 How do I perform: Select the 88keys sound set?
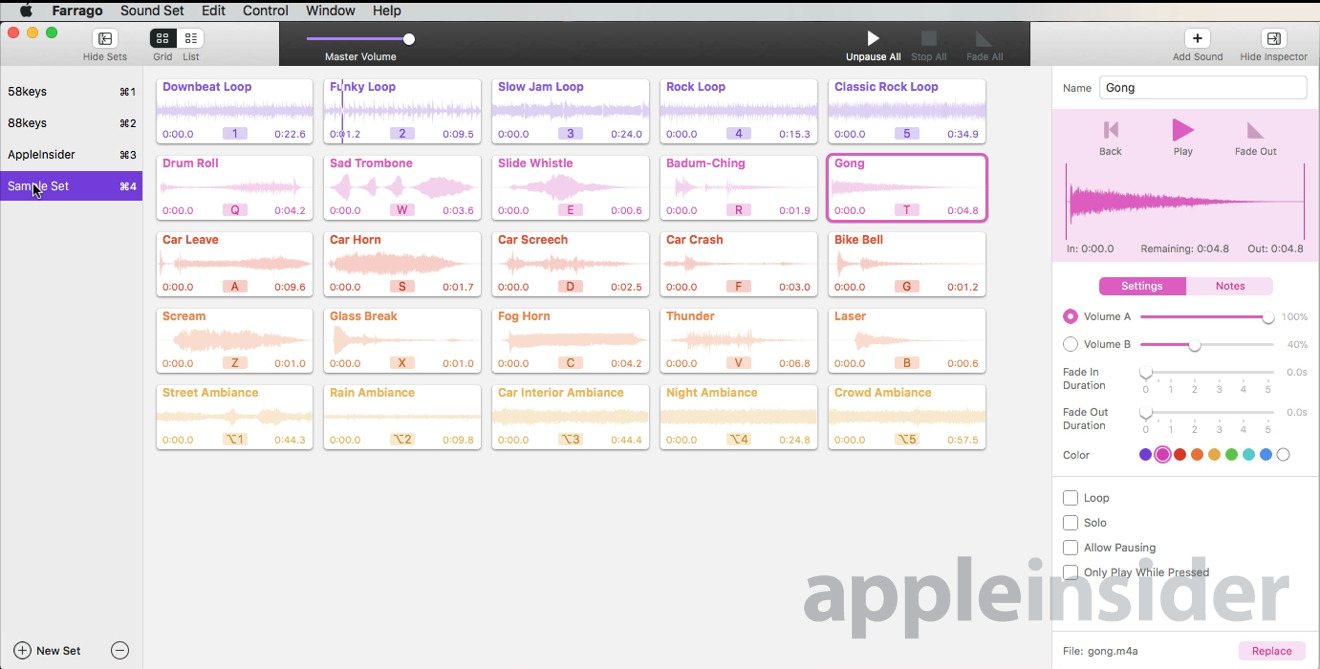[x=71, y=123]
